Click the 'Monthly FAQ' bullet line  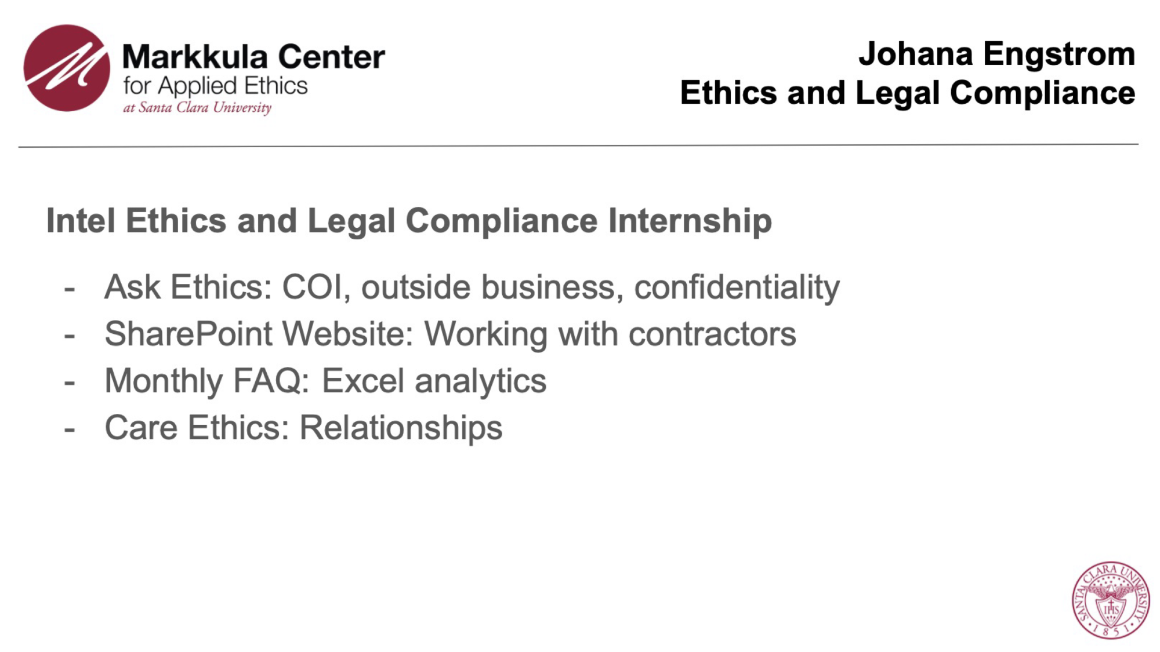click(x=325, y=381)
